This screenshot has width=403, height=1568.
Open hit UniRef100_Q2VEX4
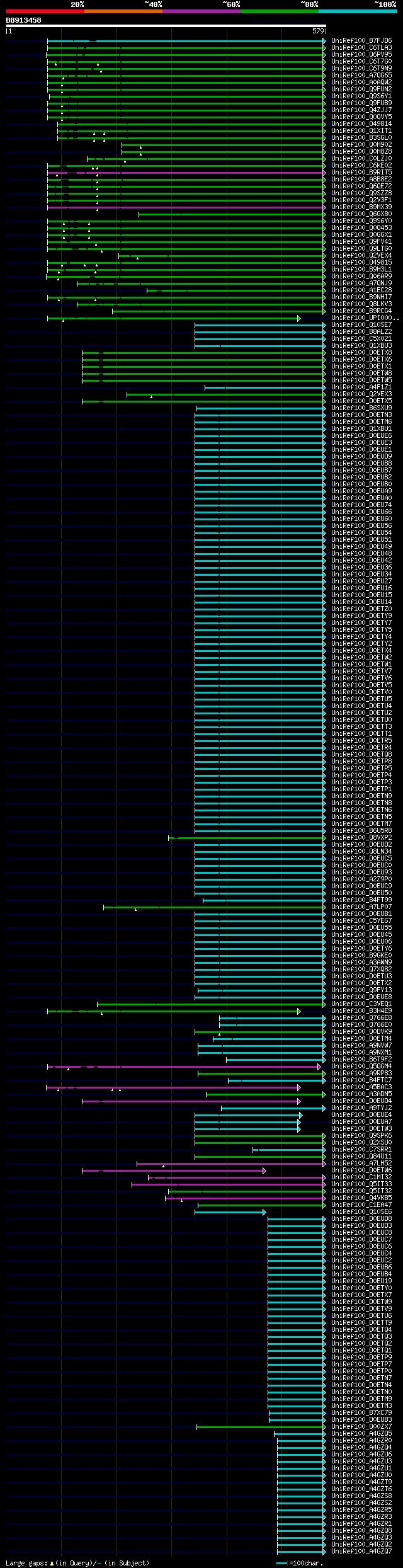[x=361, y=256]
